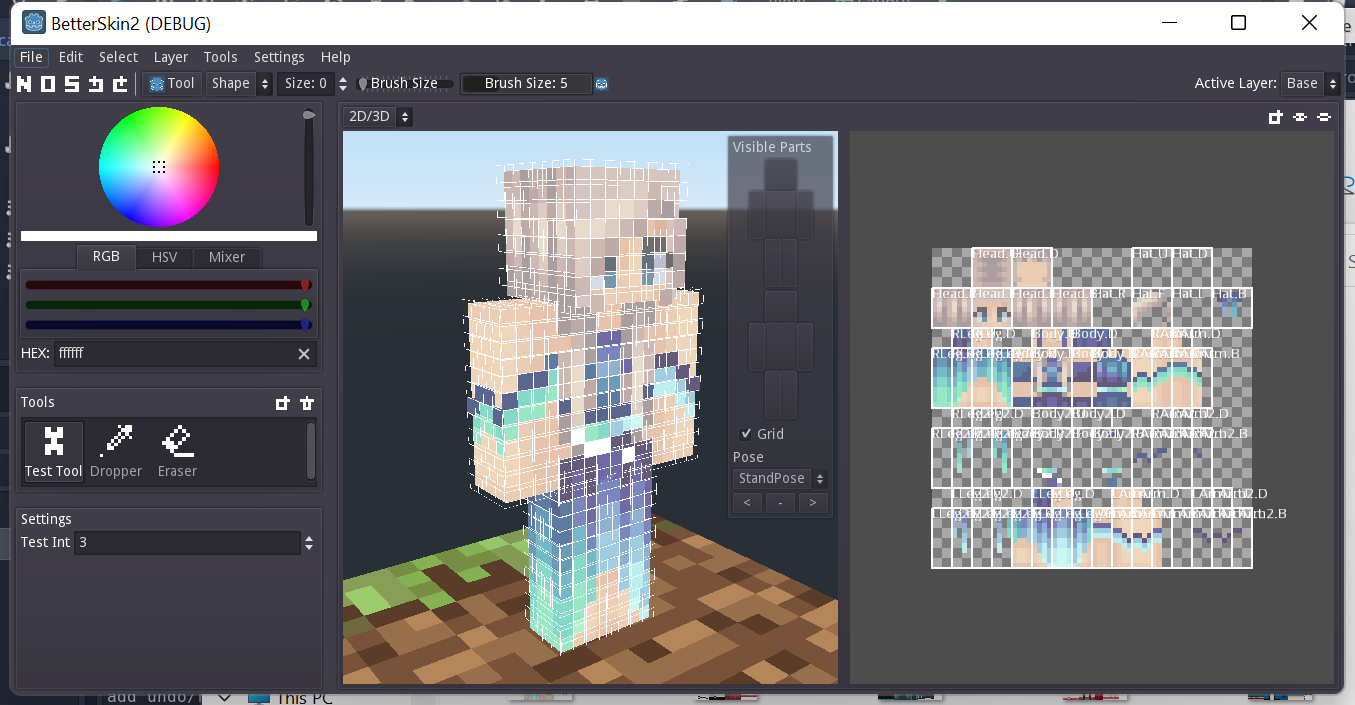Click the N (new) toolbar icon

click(x=25, y=84)
